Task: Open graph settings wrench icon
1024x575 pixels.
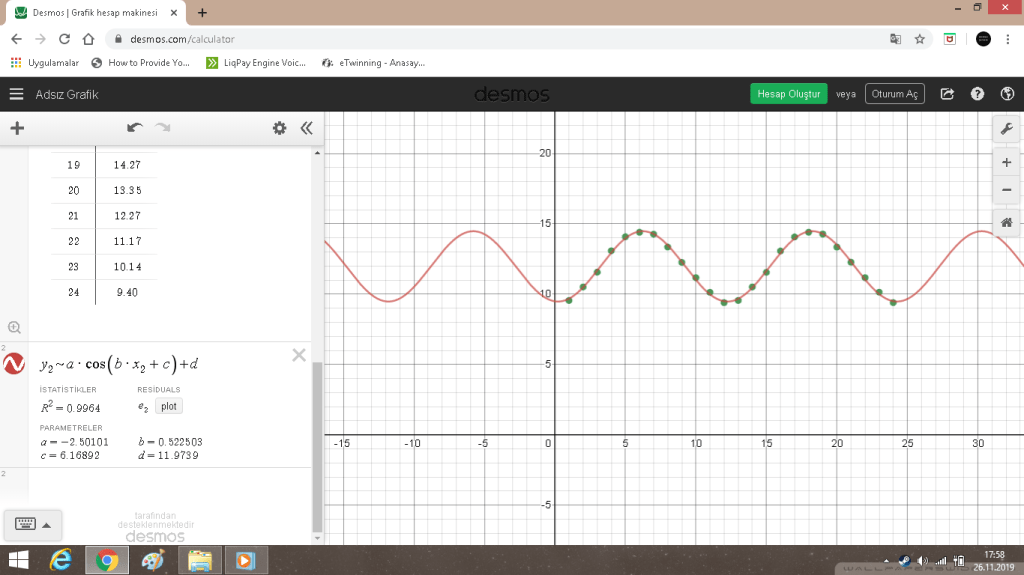Action: pos(1006,128)
